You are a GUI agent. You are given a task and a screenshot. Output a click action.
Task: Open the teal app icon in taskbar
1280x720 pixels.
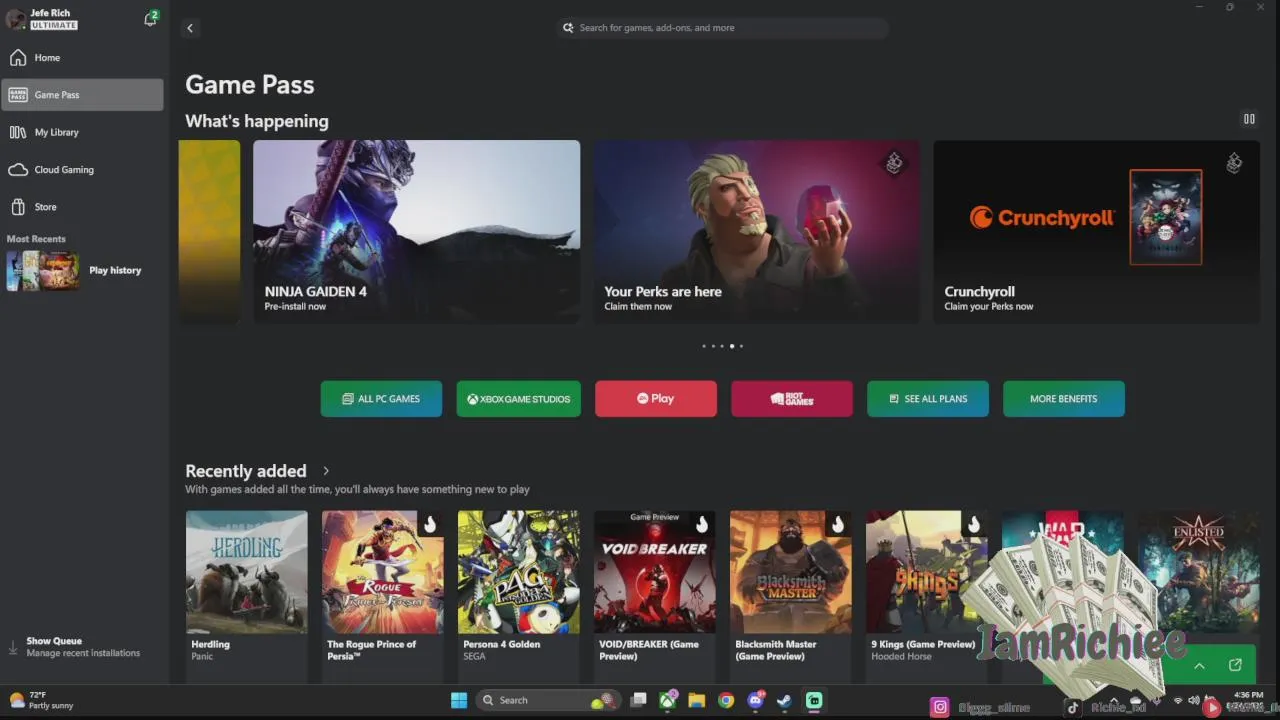click(x=814, y=700)
